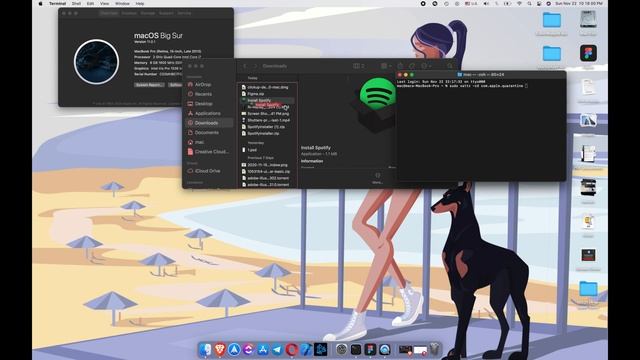Click the Finder forward arrow
640x360 pixels.
click(256, 66)
